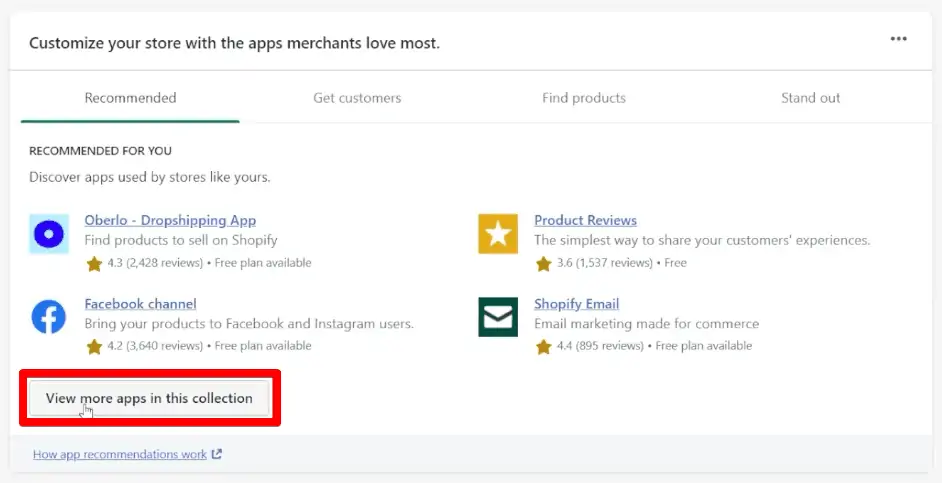942x483 pixels.
Task: Open the Find products tab
Action: (584, 98)
